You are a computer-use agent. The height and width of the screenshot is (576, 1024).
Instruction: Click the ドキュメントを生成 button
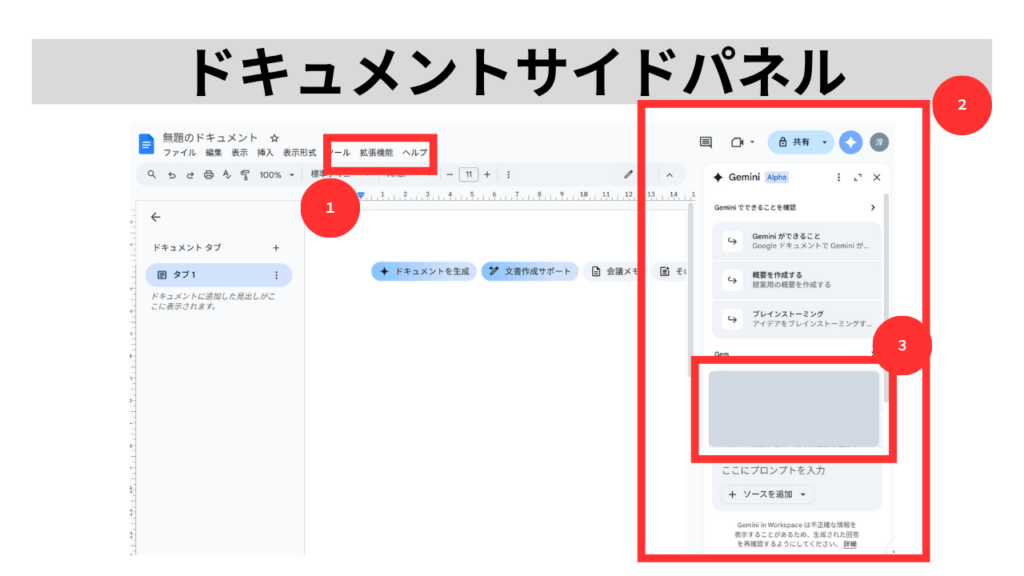coord(423,271)
